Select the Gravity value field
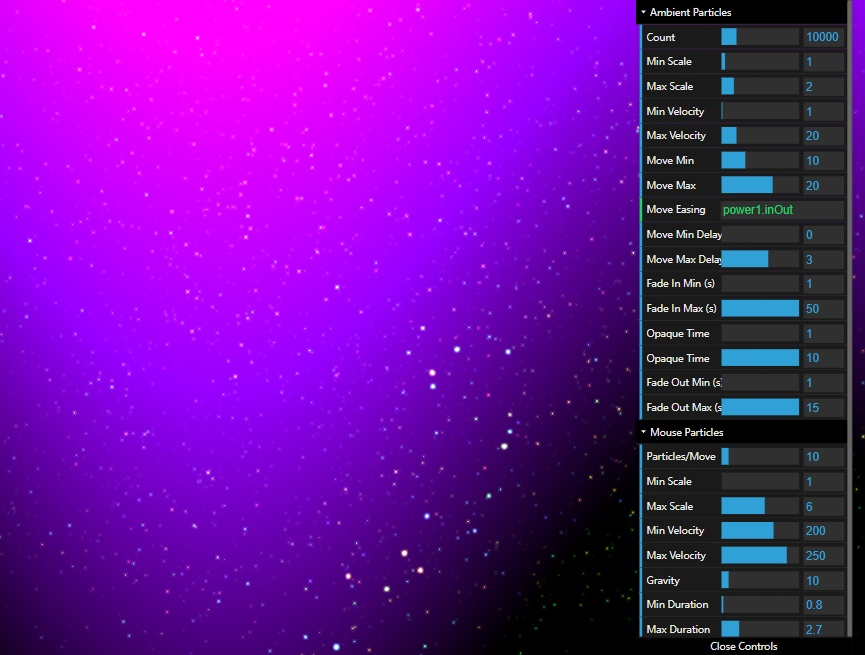Screen dimensions: 865x655 coord(823,580)
